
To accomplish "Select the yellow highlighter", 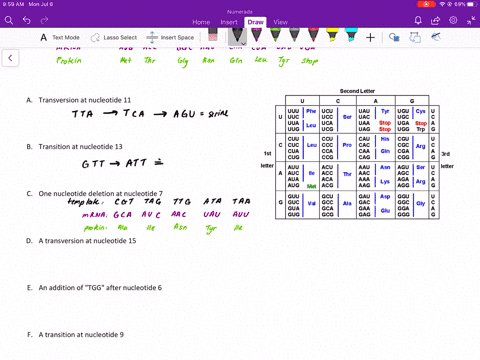I will (332, 35).
